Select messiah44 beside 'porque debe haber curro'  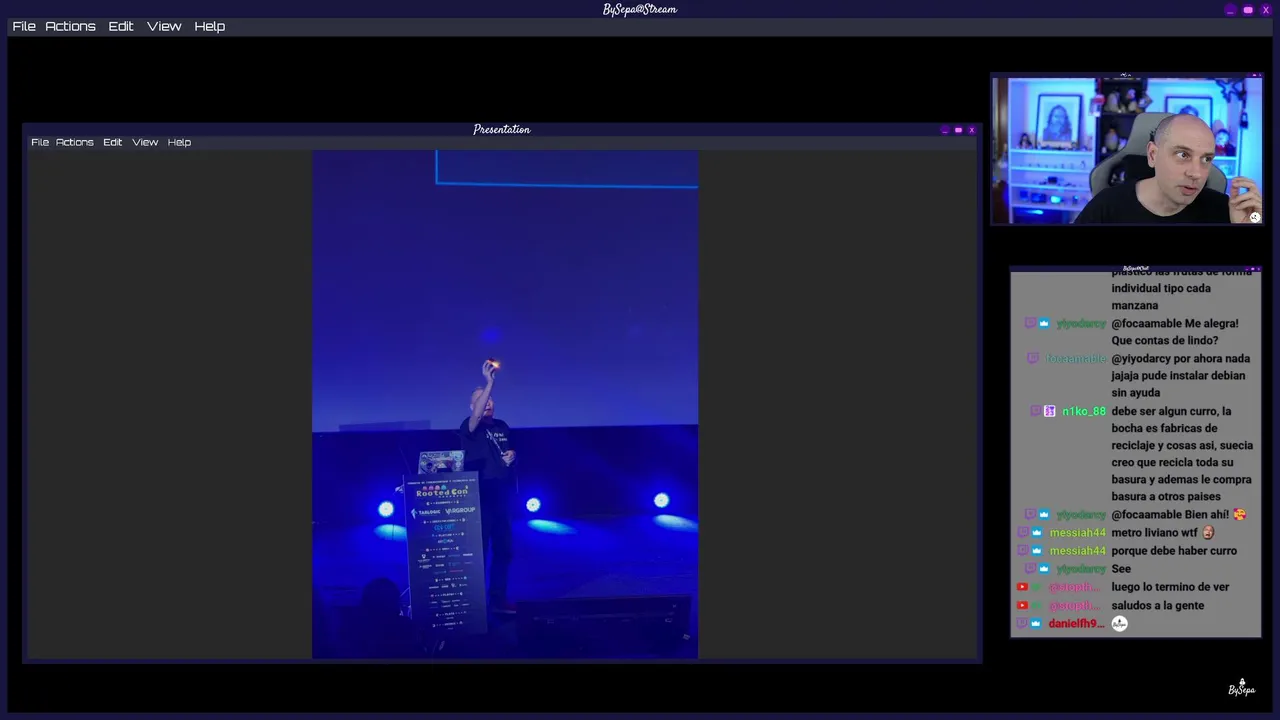pyautogui.click(x=1078, y=550)
